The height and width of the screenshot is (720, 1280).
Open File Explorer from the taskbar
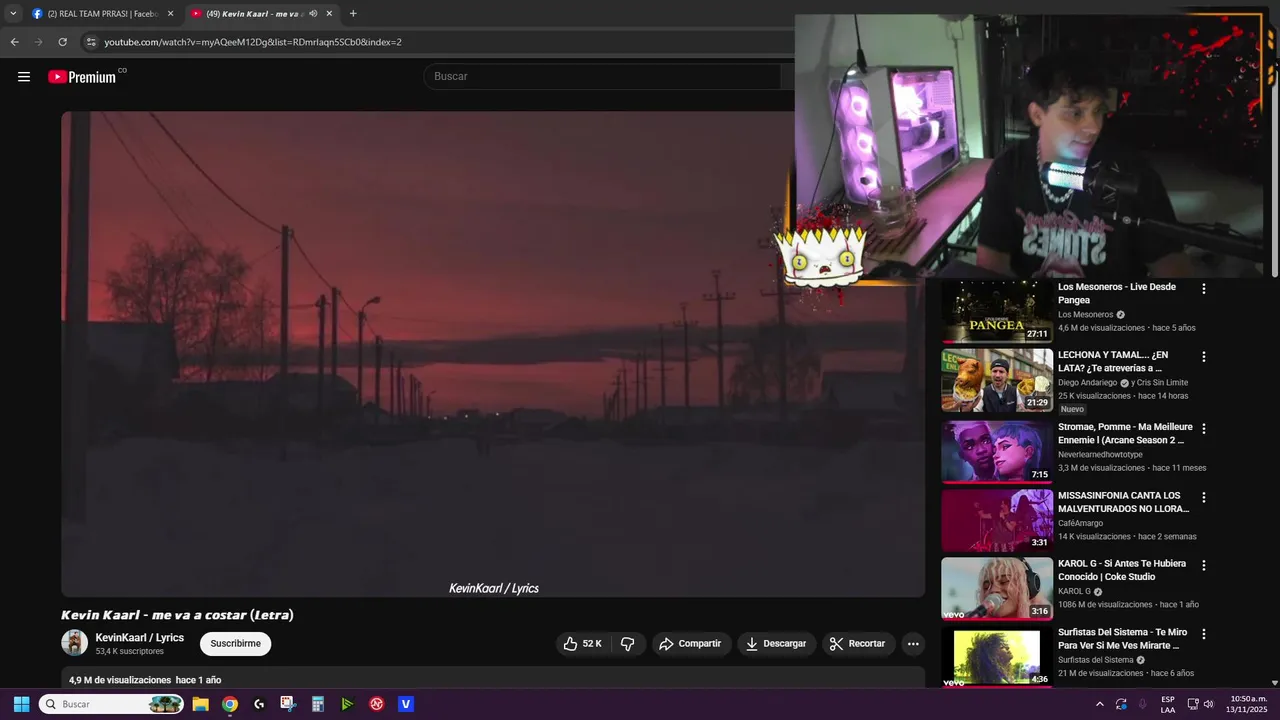(x=200, y=704)
